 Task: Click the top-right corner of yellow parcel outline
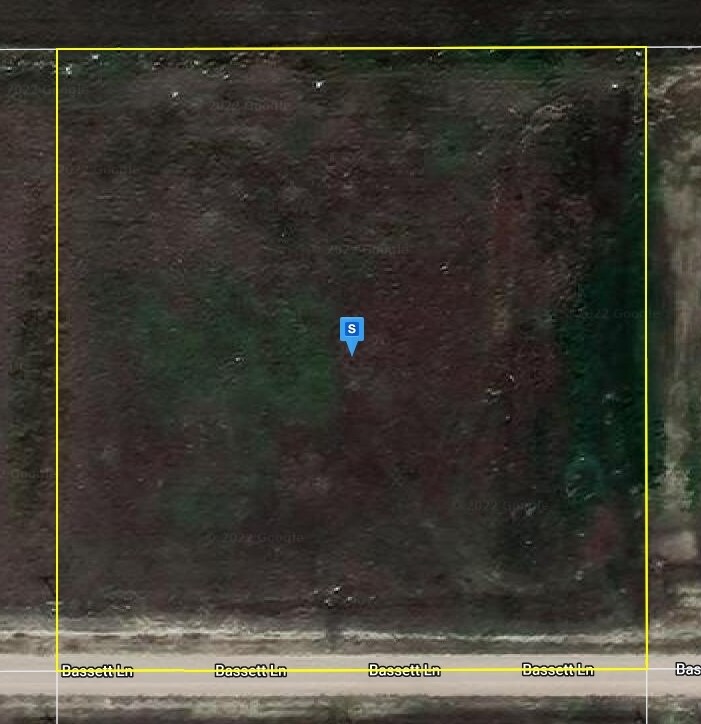click(646, 49)
